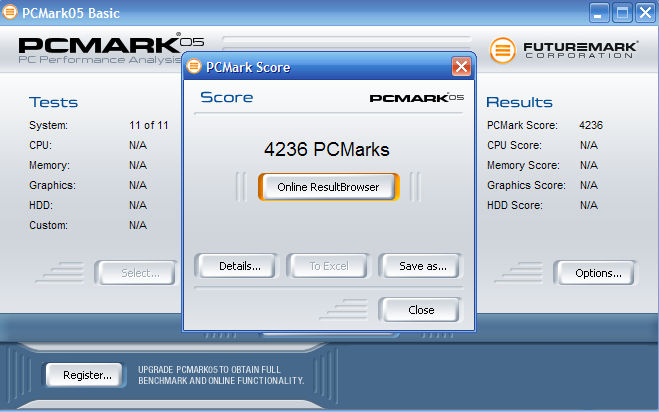The height and width of the screenshot is (412, 659).
Task: Click the PCMARK05 logo in score dialog
Action: coord(416,98)
